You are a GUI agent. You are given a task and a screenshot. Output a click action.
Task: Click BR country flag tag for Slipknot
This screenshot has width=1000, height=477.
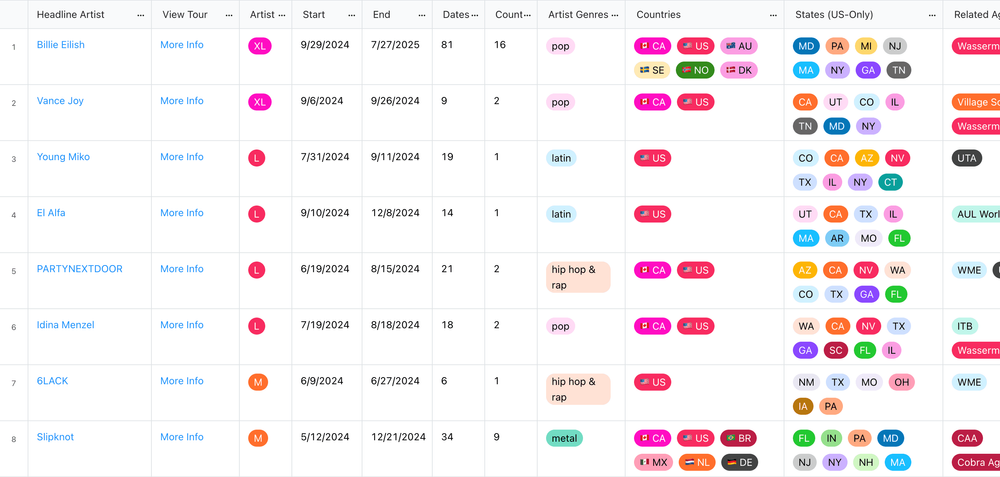pyautogui.click(x=739, y=439)
